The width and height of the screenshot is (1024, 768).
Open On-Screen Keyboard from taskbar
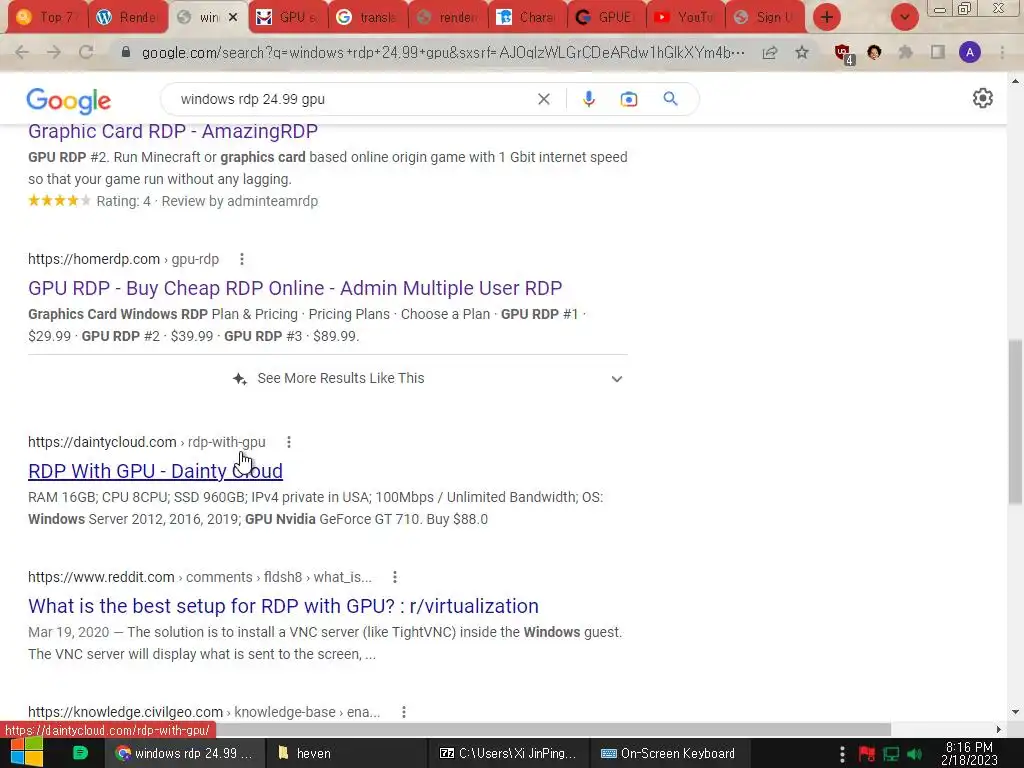pos(668,753)
